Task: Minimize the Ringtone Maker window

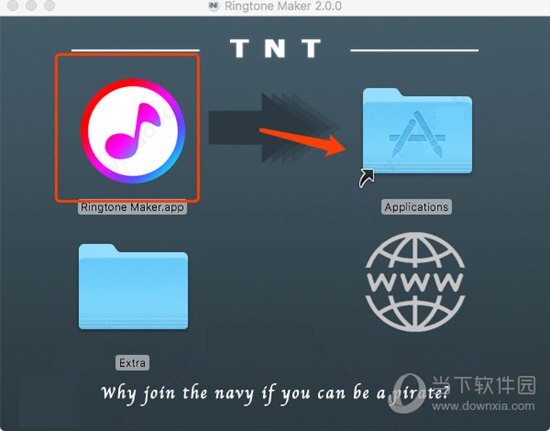Action: click(x=31, y=5)
